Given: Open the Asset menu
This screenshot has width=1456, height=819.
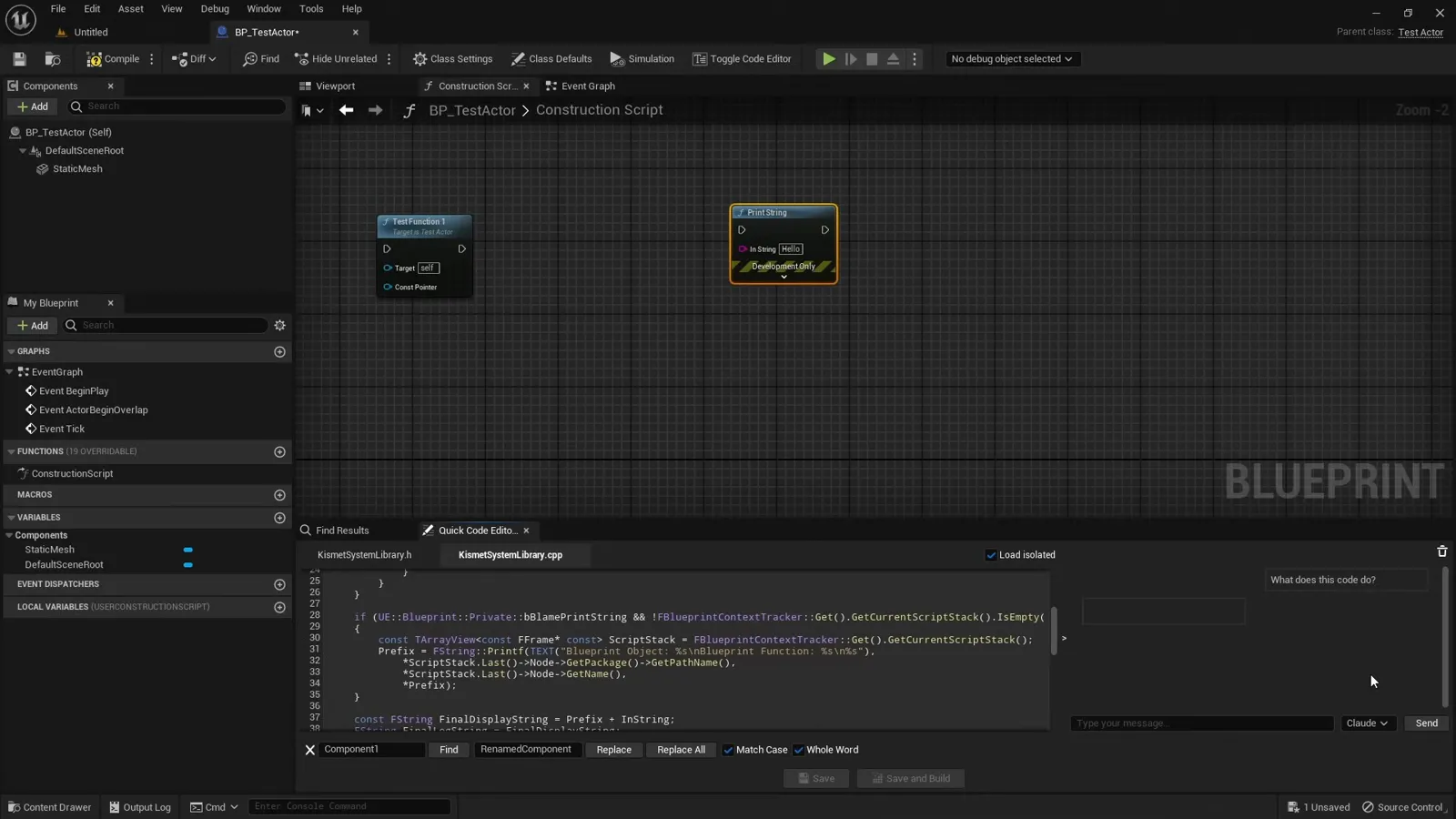Looking at the screenshot, I should (131, 9).
